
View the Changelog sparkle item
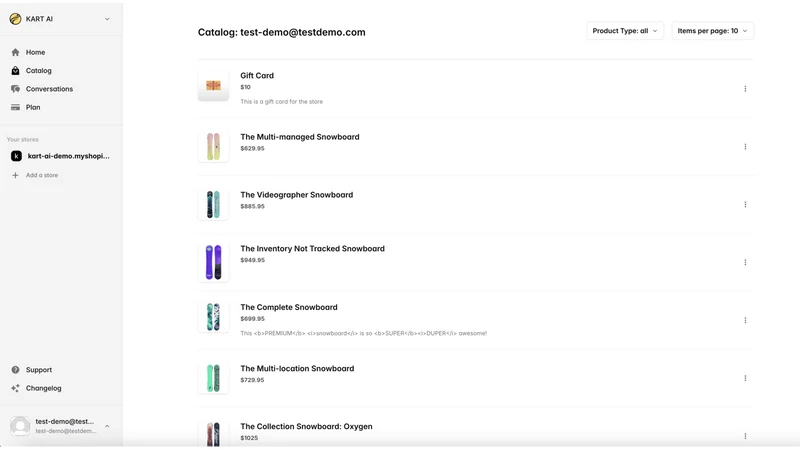[x=37, y=388]
